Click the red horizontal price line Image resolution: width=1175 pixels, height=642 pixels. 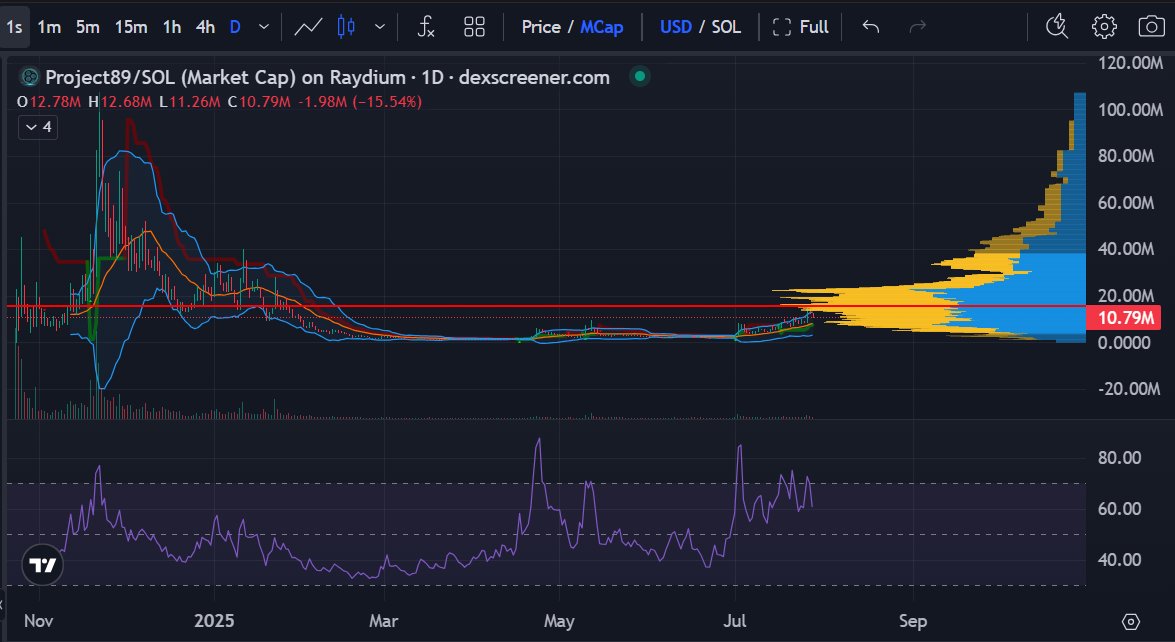[546, 306]
